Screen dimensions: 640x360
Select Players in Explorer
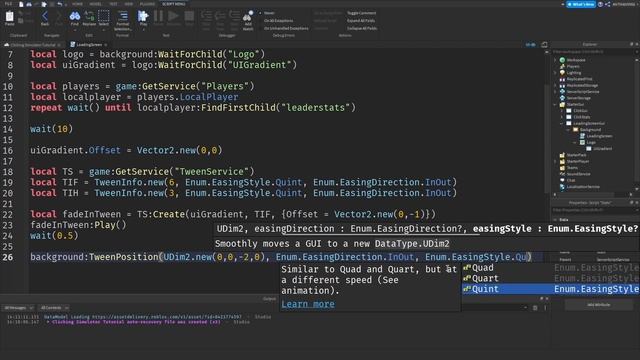tap(573, 66)
